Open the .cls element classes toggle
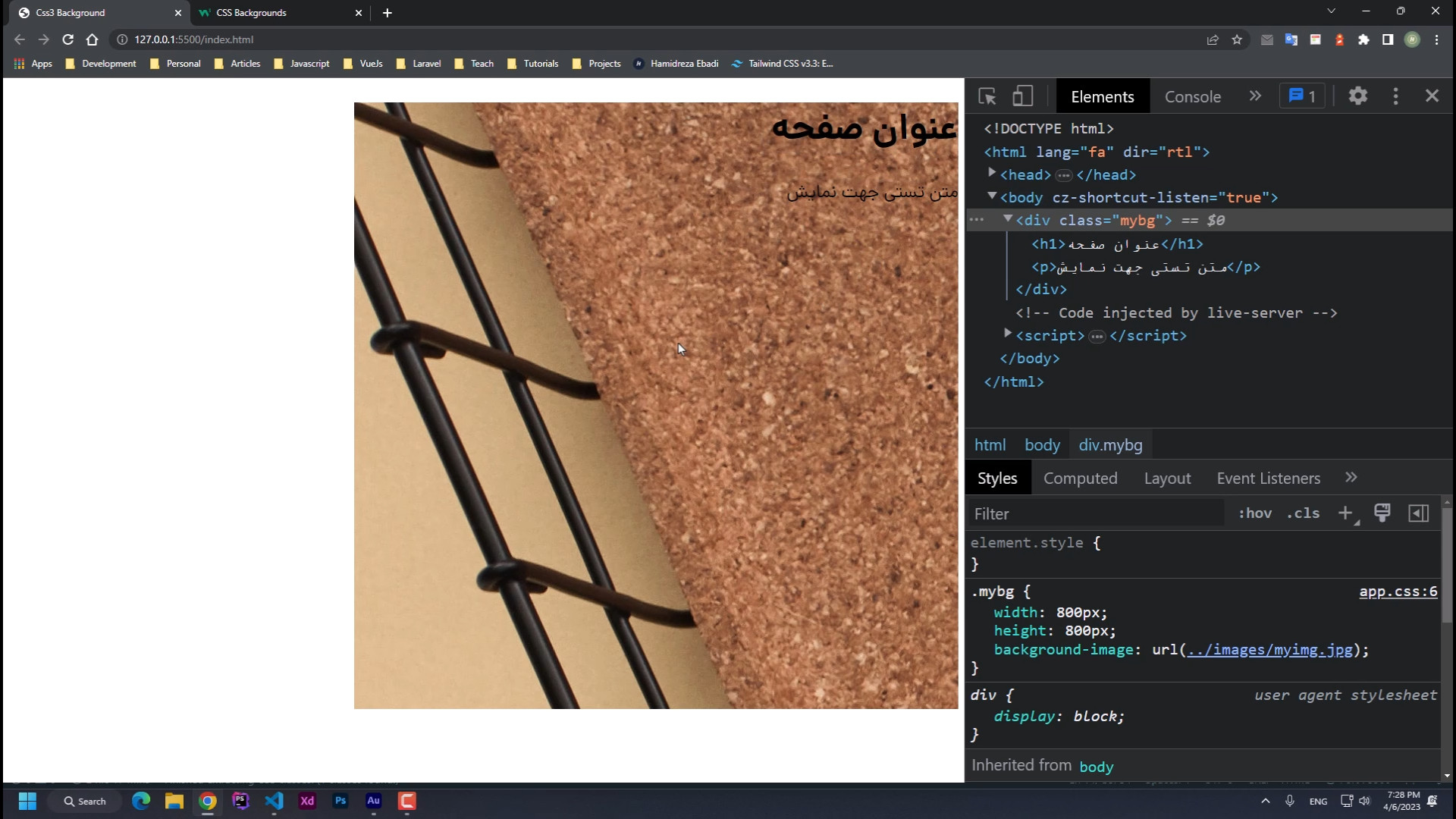1456x819 pixels. click(1303, 513)
